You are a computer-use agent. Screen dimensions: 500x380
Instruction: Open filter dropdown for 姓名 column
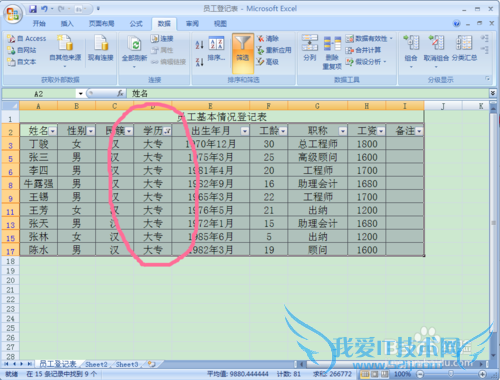tap(53, 131)
